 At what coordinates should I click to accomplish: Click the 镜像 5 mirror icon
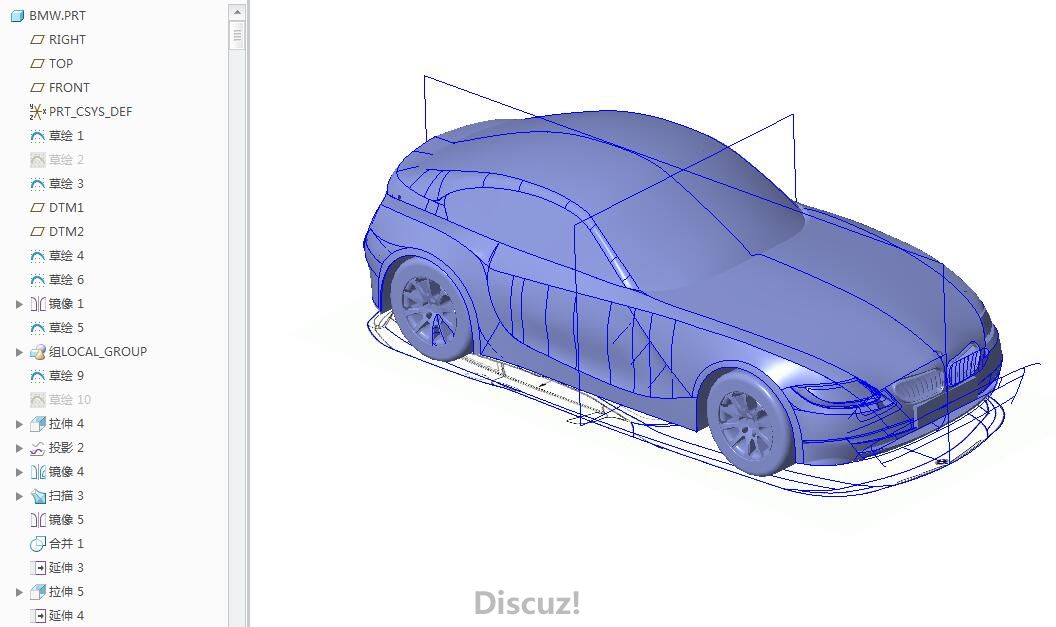38,520
